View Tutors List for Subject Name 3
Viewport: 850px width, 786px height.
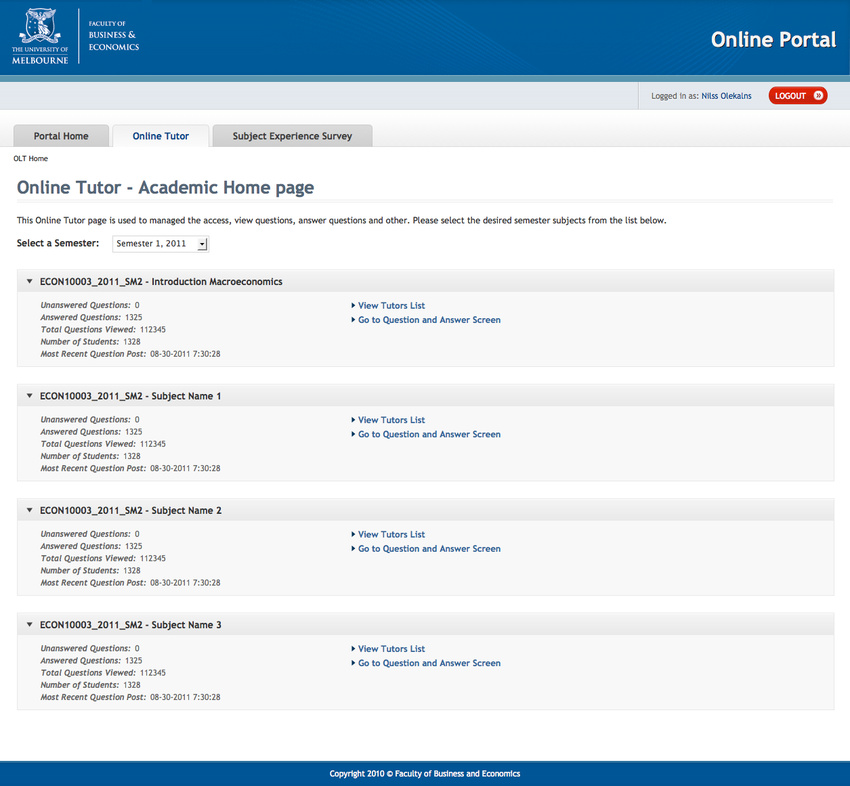[x=391, y=649]
